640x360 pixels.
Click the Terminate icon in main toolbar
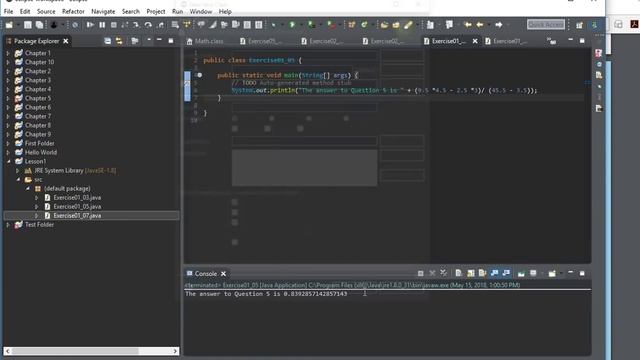tap(113, 25)
